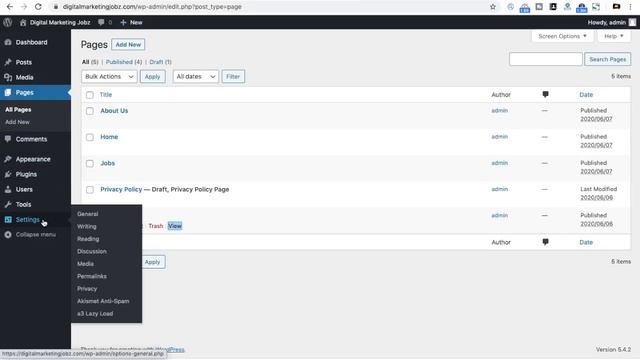Click the Tools wrench icon
This screenshot has height=360, width=640.
coord(8,204)
